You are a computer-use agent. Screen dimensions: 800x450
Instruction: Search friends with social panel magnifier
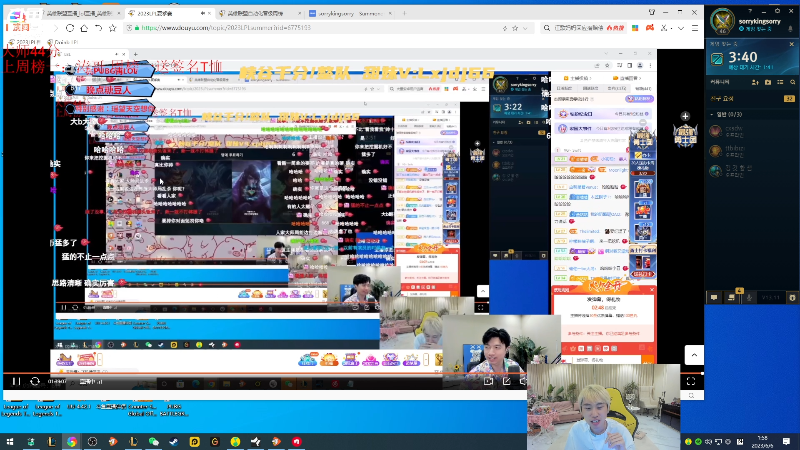[x=792, y=82]
